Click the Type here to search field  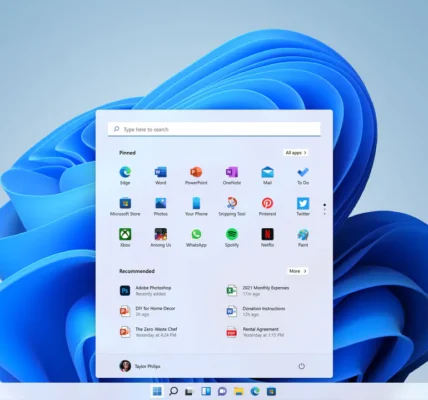click(x=214, y=129)
